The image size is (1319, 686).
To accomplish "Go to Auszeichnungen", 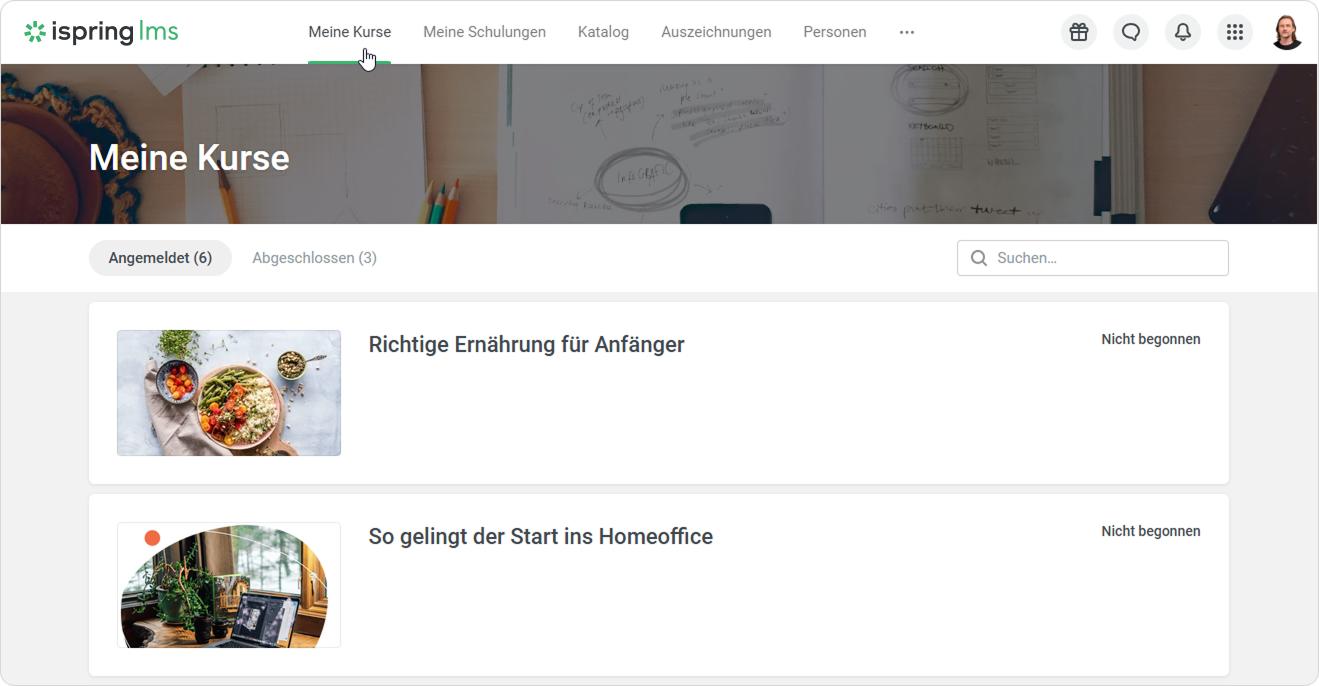I will tap(716, 32).
